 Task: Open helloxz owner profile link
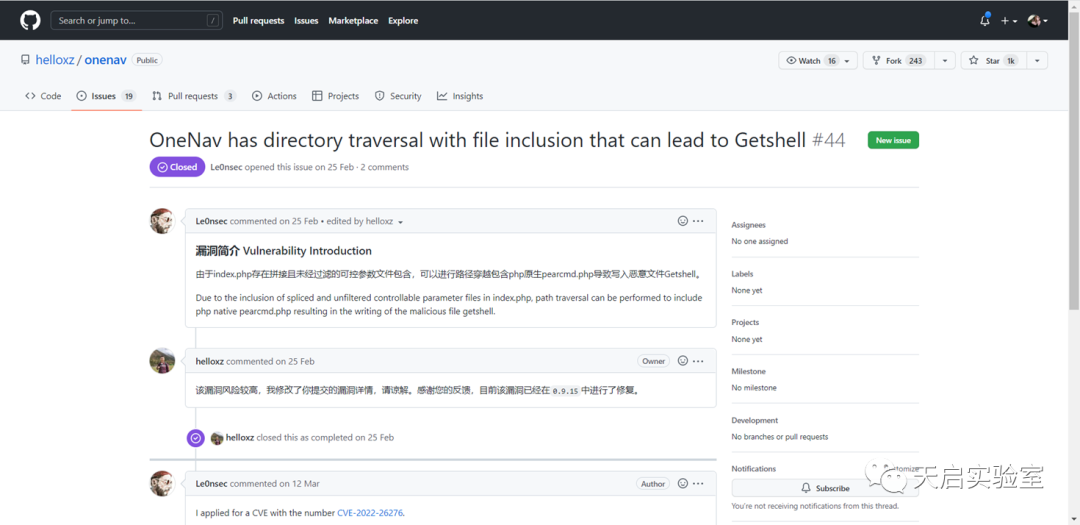click(55, 60)
